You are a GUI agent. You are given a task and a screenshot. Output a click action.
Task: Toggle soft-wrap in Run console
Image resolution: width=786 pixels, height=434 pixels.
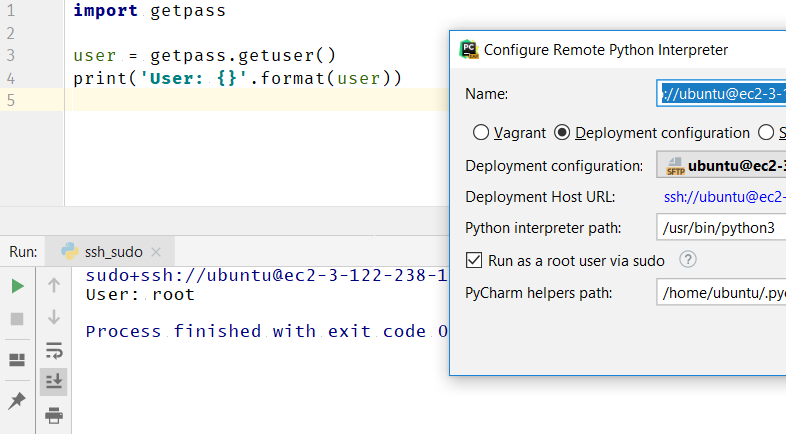54,350
